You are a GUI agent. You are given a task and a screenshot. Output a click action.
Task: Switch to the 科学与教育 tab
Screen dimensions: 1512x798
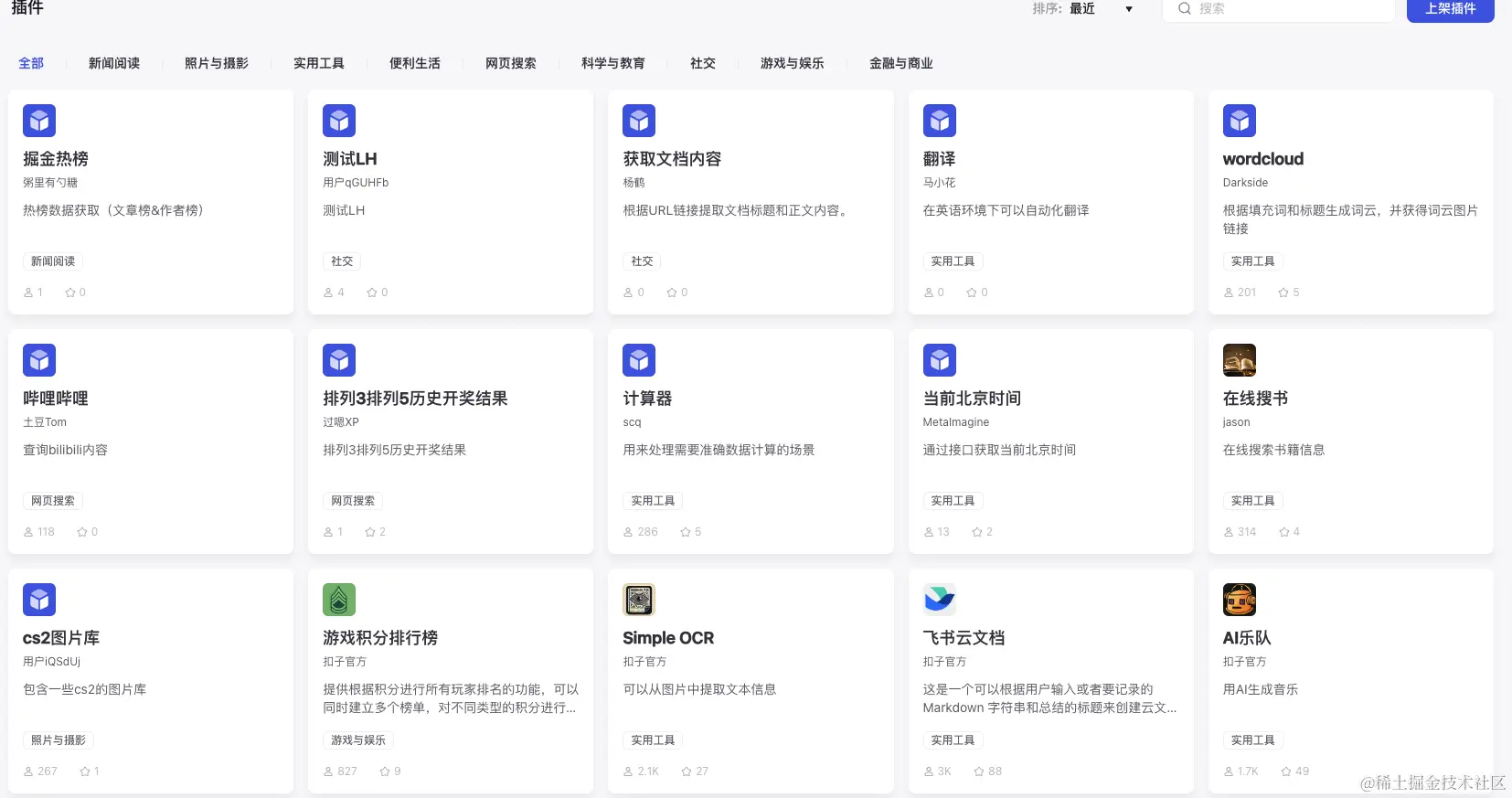click(613, 63)
